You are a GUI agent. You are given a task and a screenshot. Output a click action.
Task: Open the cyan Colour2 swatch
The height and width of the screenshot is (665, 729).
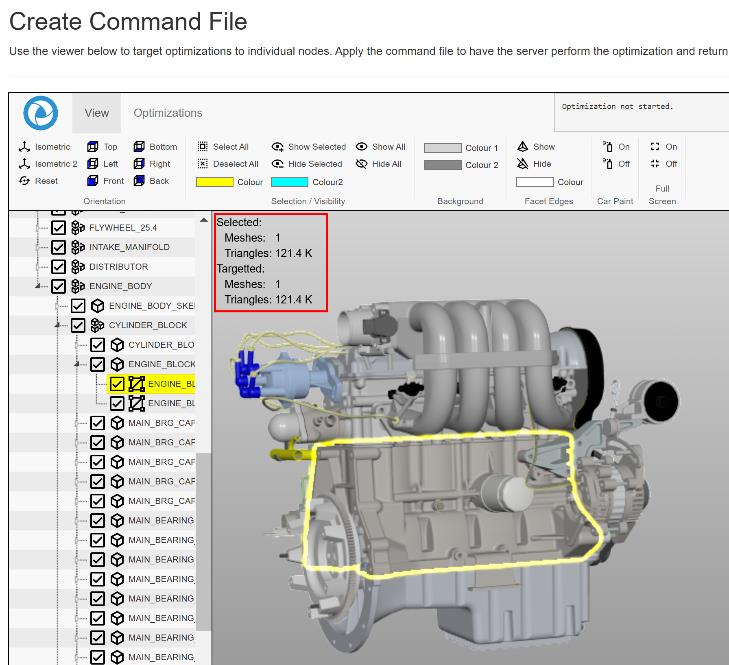pyautogui.click(x=289, y=182)
